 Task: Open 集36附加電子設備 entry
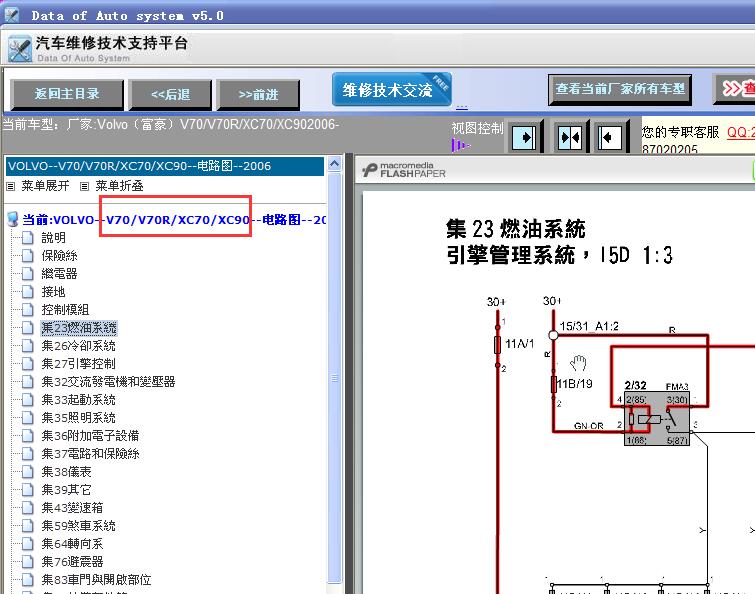[90, 436]
